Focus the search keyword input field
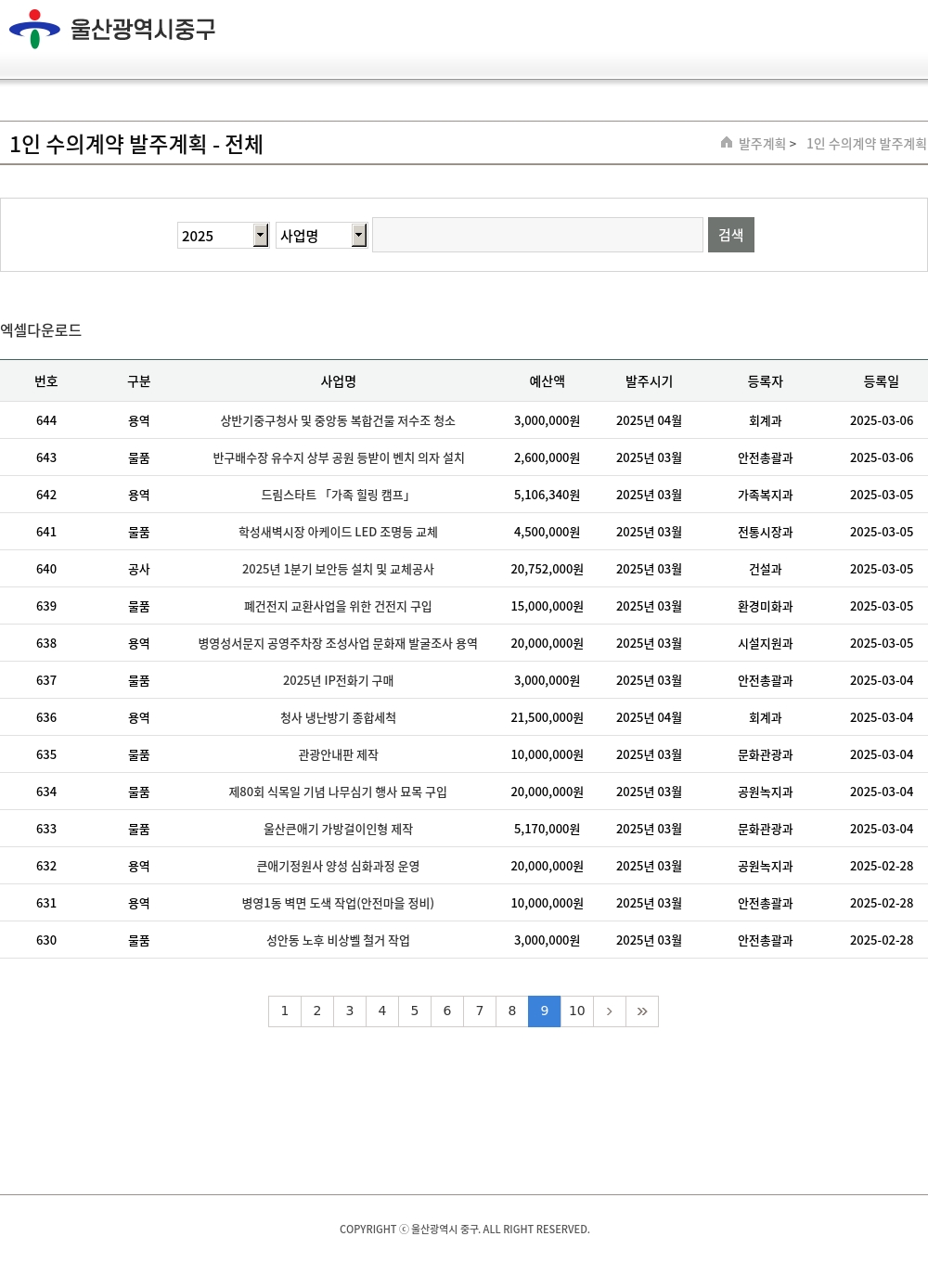Image resolution: width=928 pixels, height=1288 pixels. tap(537, 235)
